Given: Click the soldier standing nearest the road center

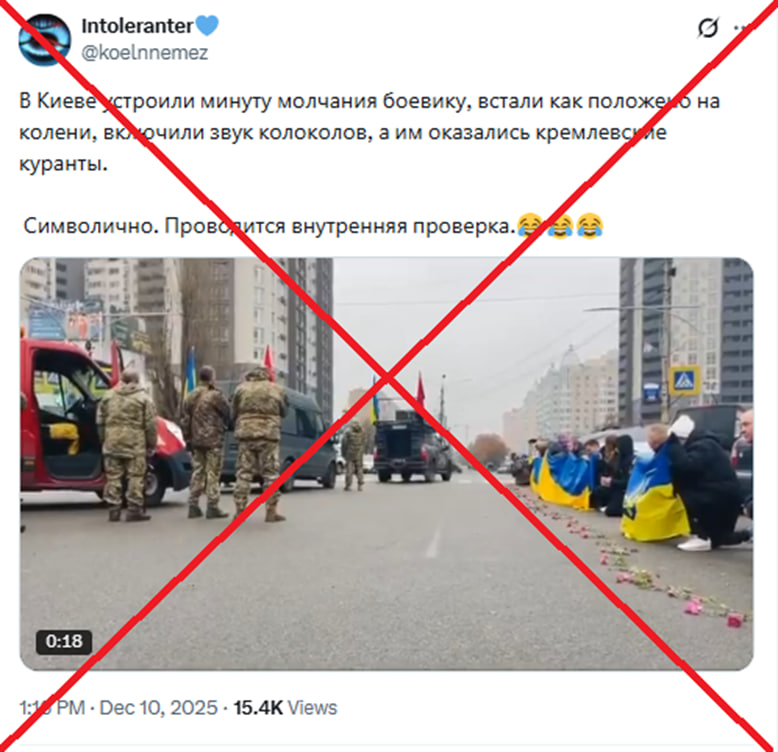Looking at the screenshot, I should point(354,455).
